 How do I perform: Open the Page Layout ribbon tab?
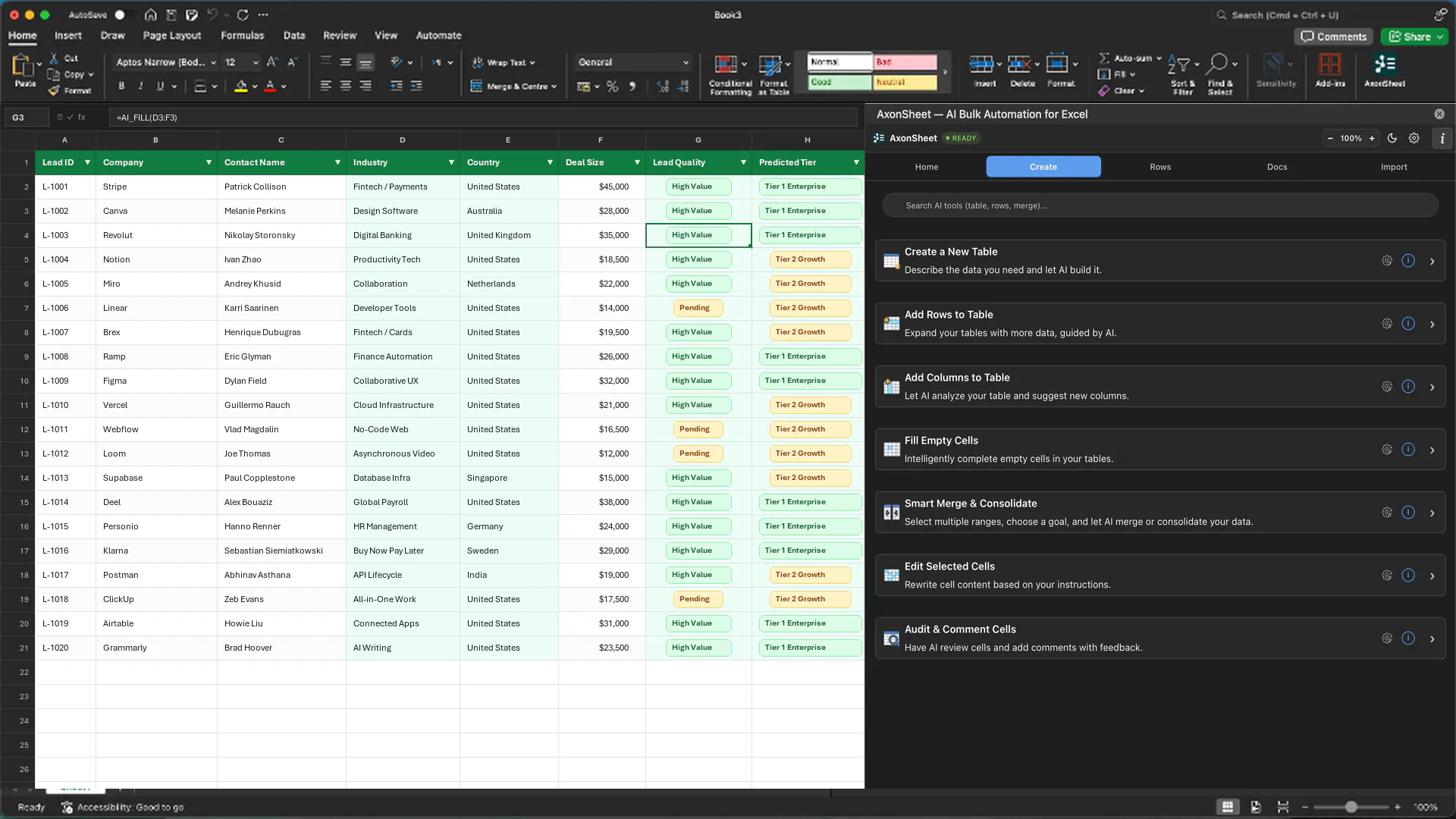coord(172,36)
